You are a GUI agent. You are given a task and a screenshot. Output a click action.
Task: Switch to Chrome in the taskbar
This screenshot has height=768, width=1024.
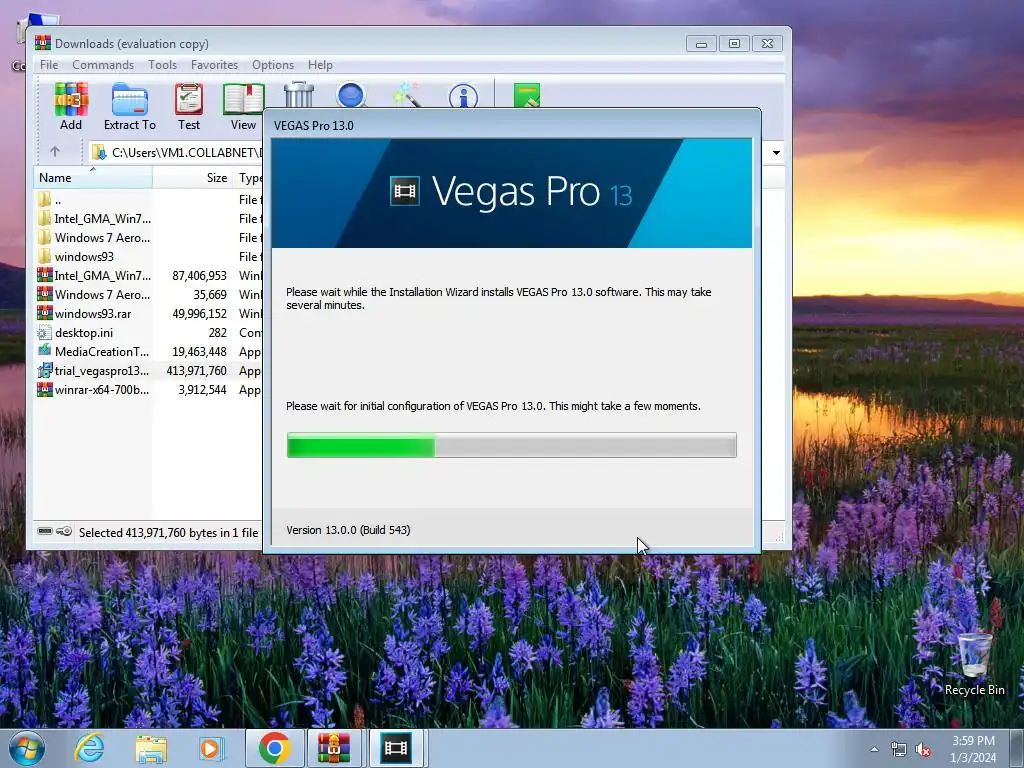274,748
